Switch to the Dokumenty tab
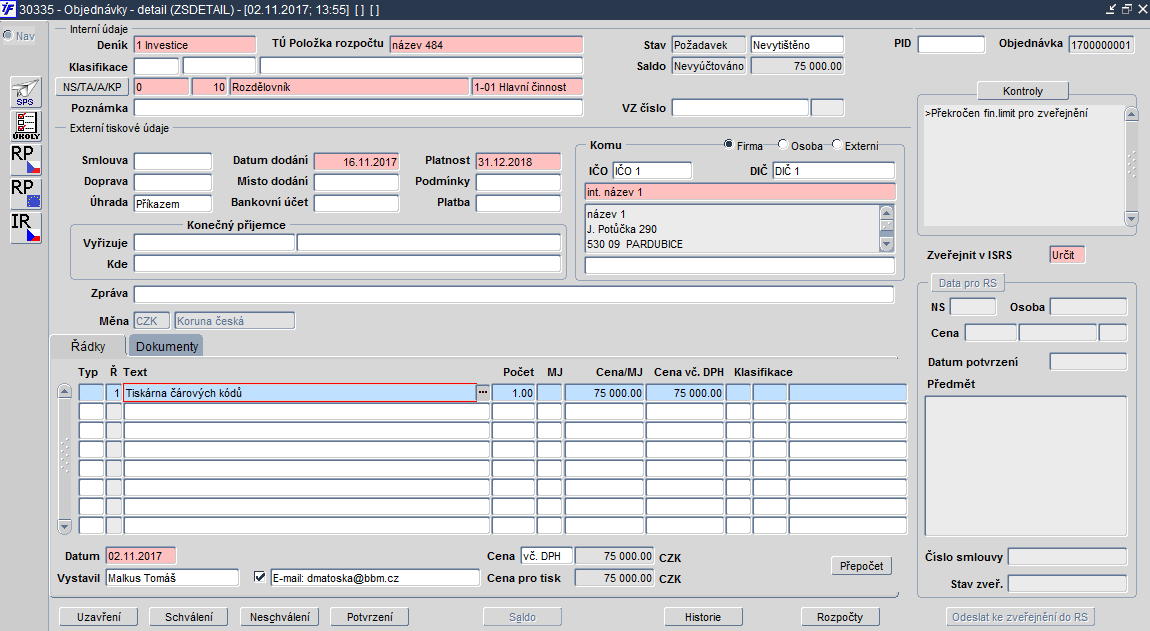This screenshot has width=1150, height=631. [166, 346]
